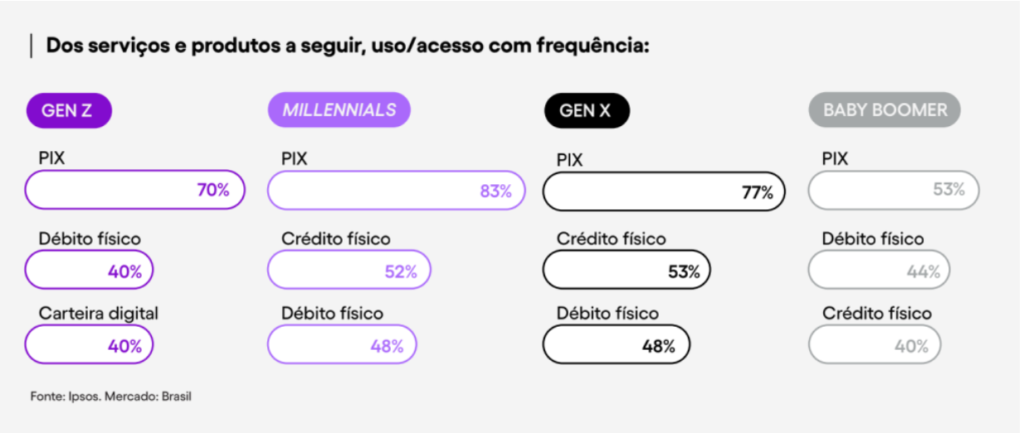Click Gen X PIX 77% bar
The width and height of the screenshot is (1024, 433).
(664, 192)
